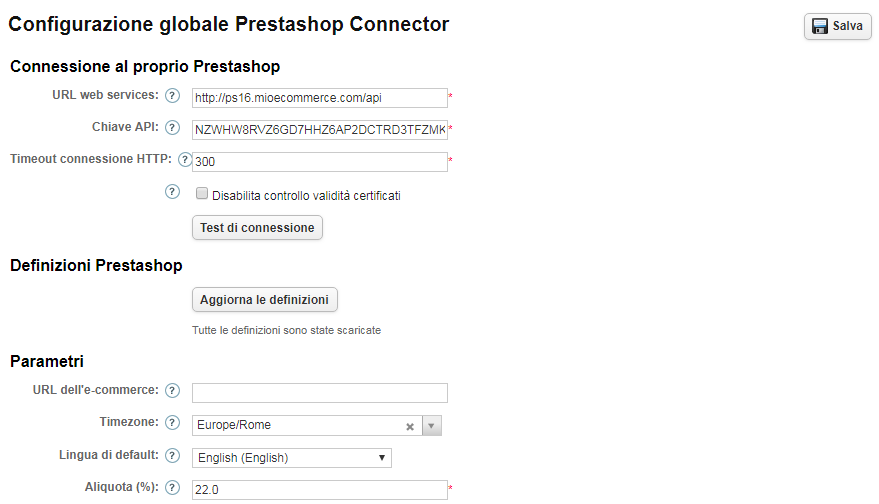
Task: Select the Timeout connessione HTTP field
Action: tap(320, 161)
